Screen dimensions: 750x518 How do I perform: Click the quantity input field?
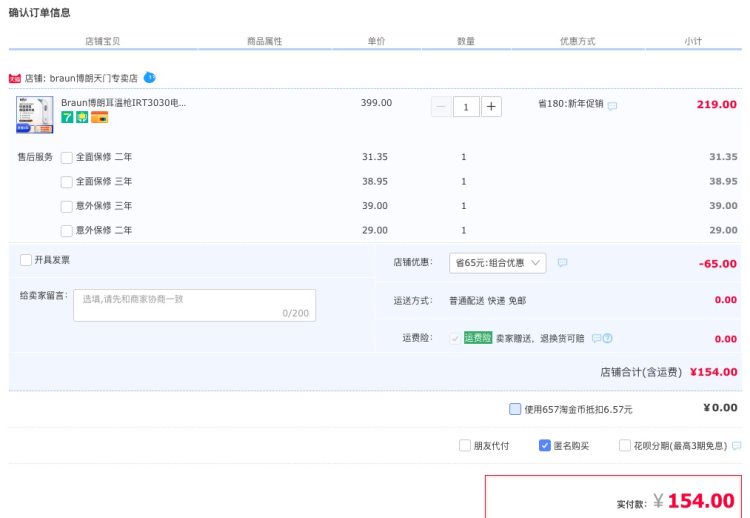466,107
